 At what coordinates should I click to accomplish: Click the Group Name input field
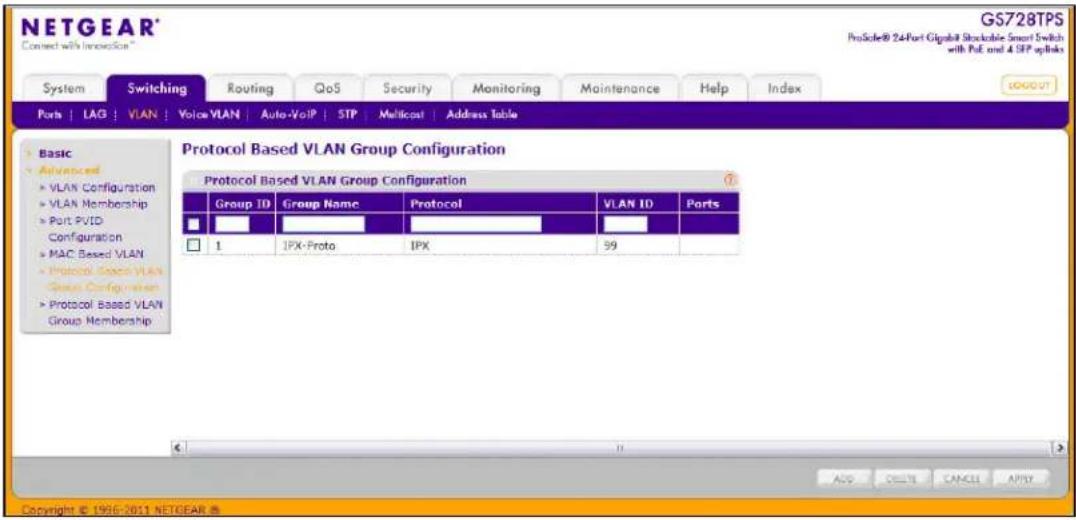tap(323, 224)
